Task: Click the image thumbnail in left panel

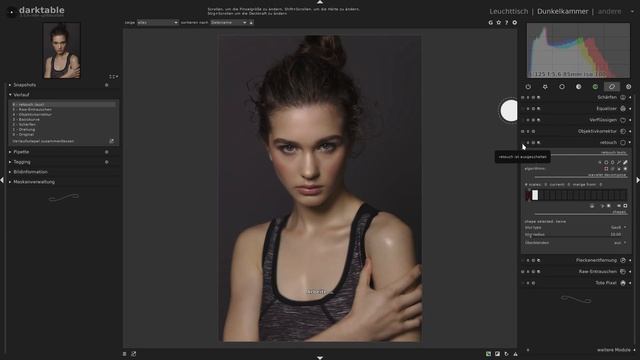Action: point(62,51)
